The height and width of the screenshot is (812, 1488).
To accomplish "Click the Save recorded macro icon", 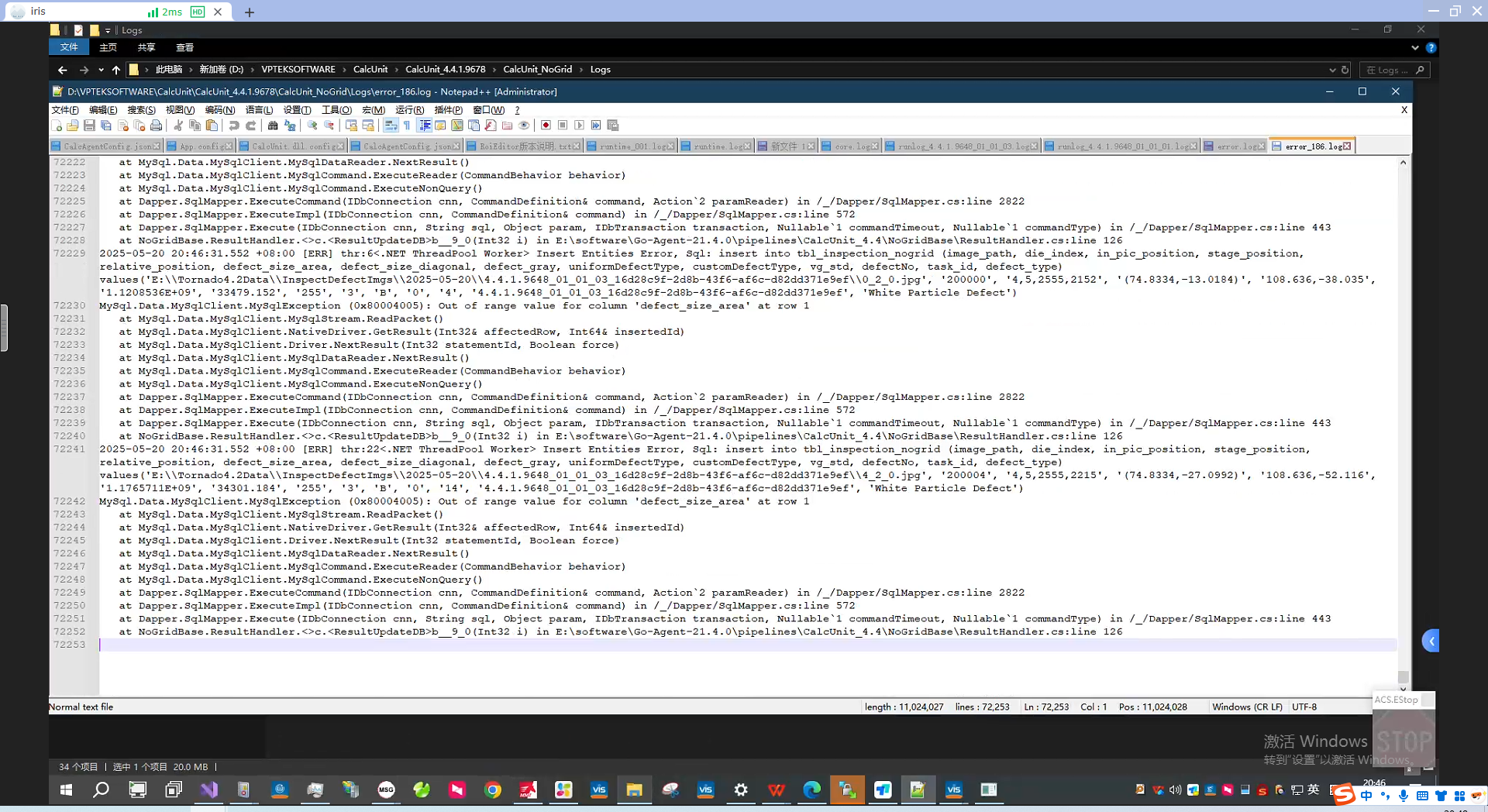I will pyautogui.click(x=613, y=126).
